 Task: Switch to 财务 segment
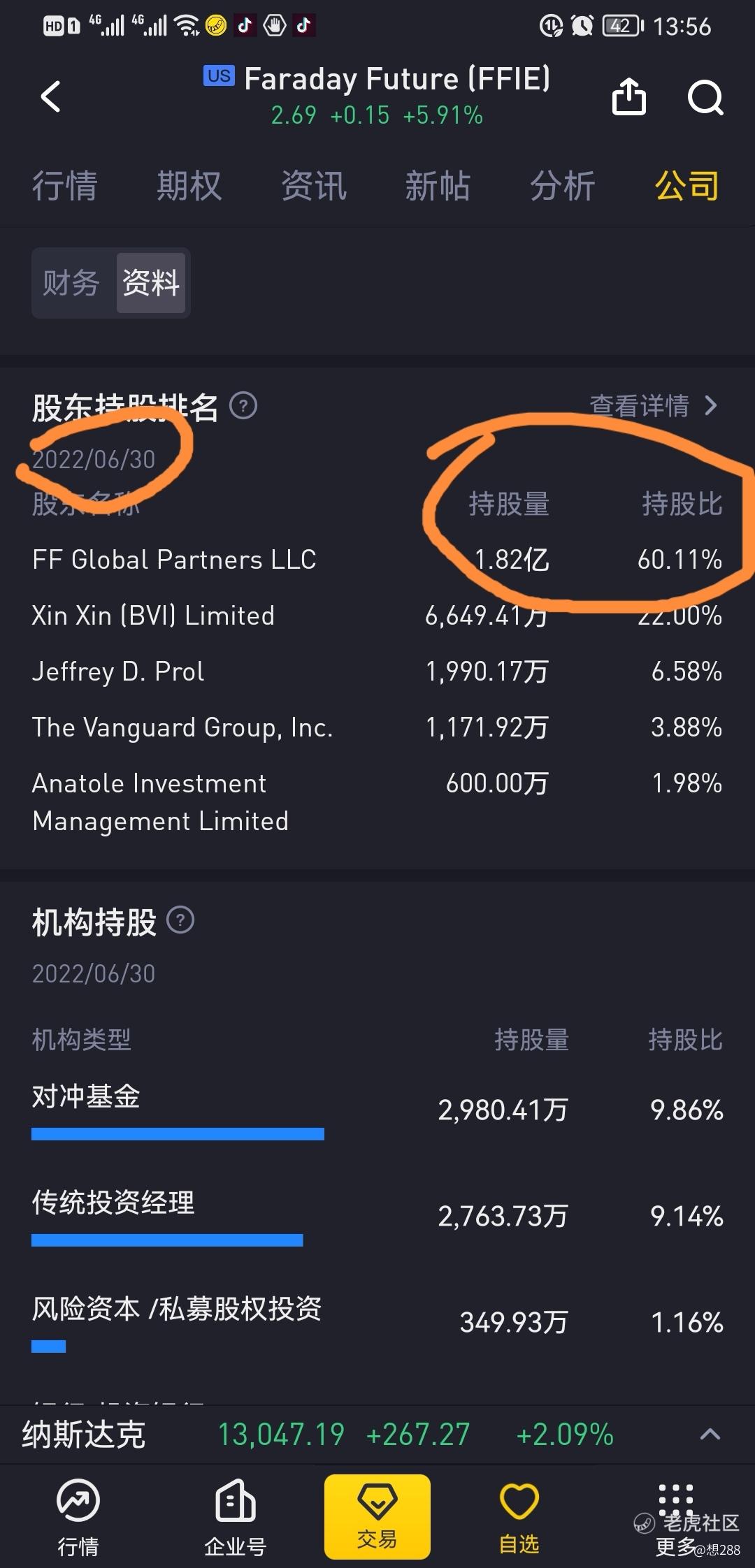(x=71, y=283)
